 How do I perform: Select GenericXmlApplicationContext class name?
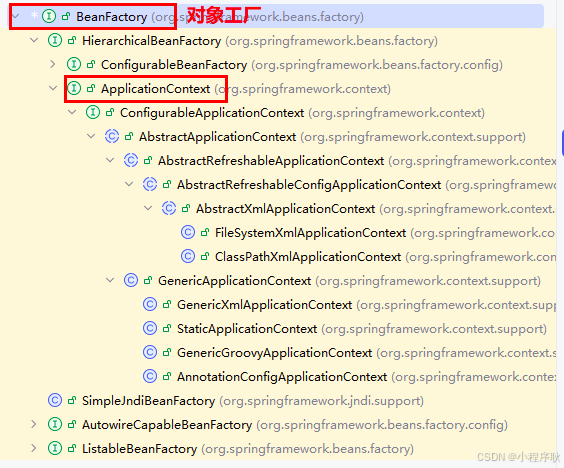[264, 305]
